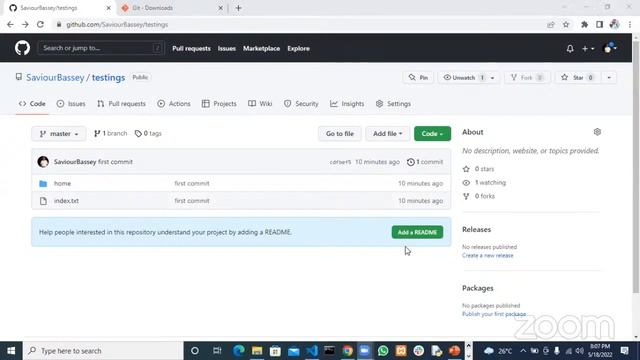Open the 1 branch link
640x360 pixels.
click(x=110, y=133)
